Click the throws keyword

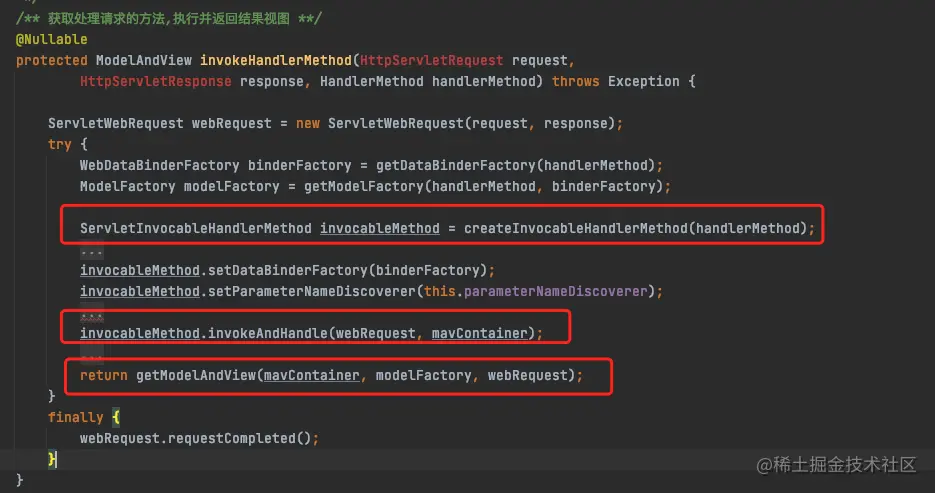575,81
